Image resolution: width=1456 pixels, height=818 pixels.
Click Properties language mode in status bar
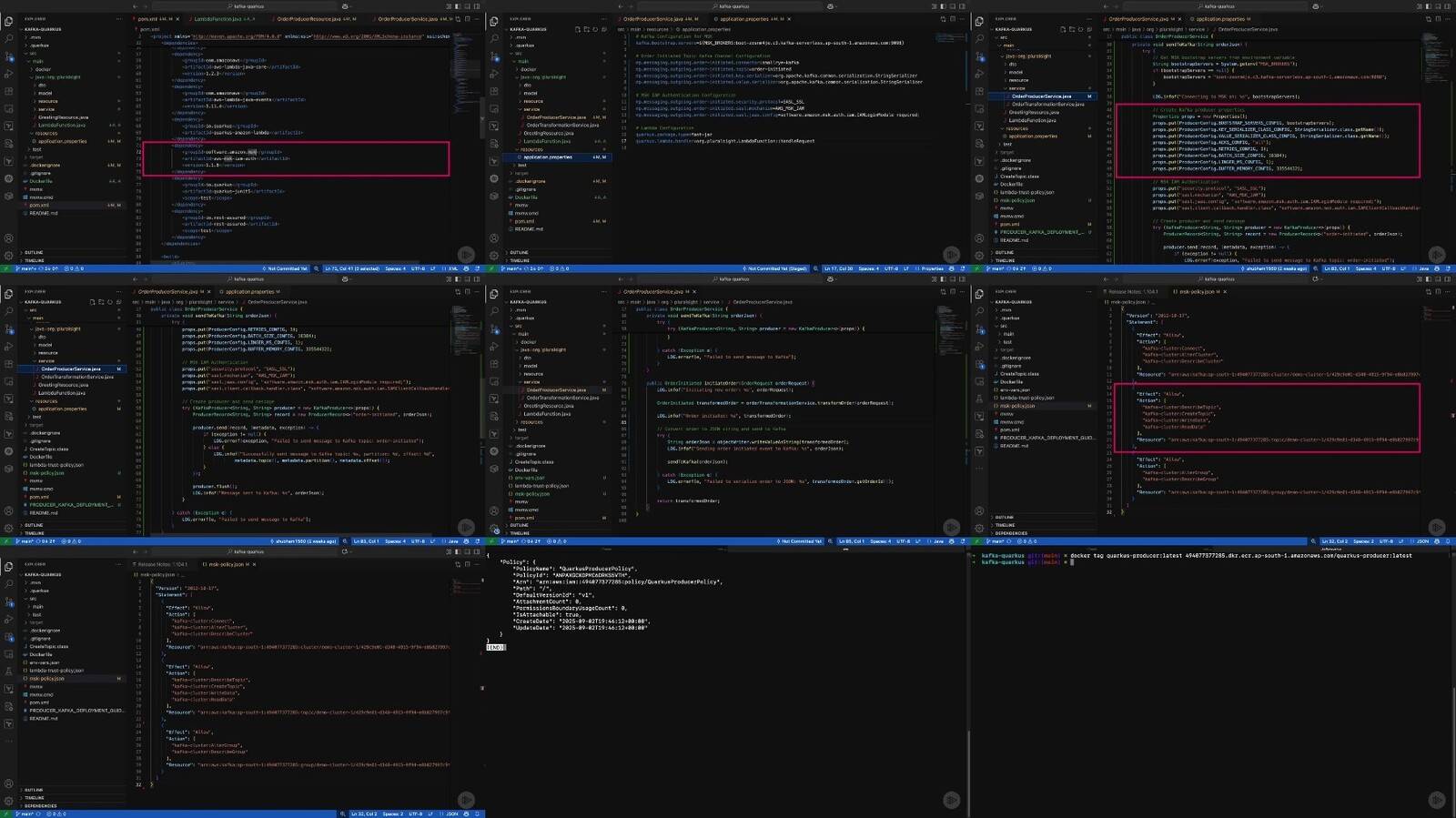click(932, 268)
